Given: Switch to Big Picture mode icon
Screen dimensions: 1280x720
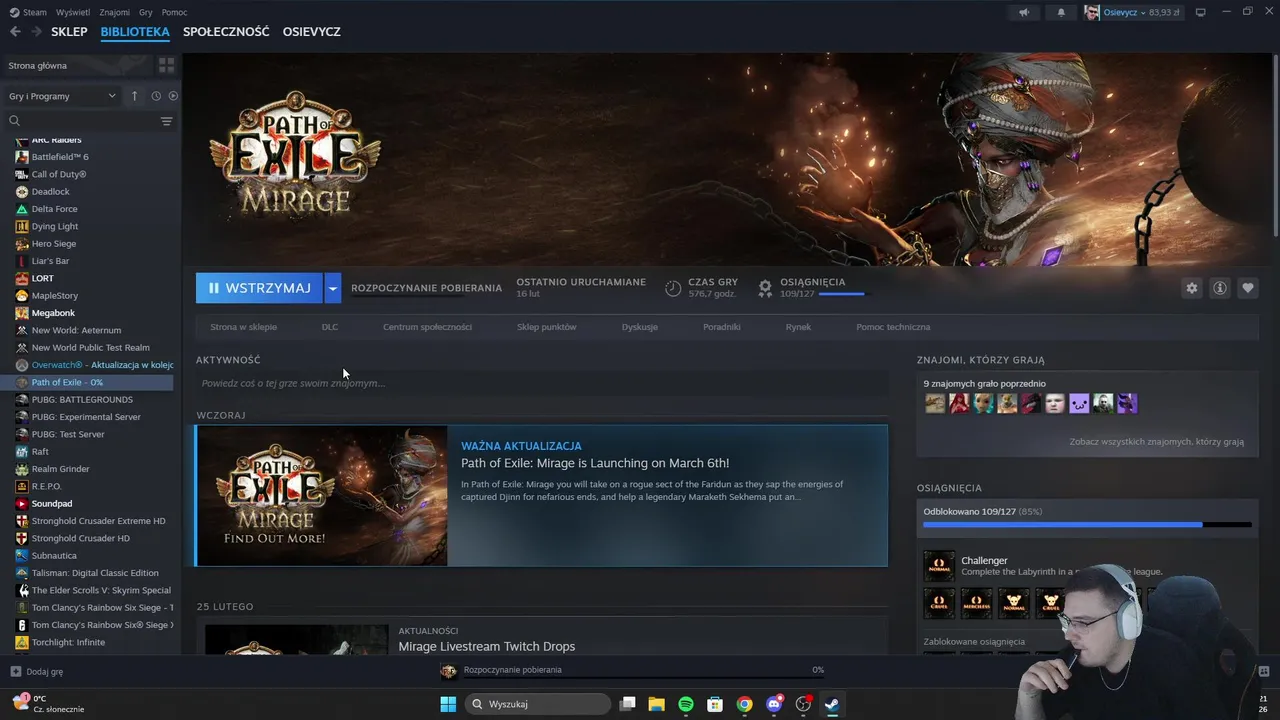Looking at the screenshot, I should point(1201,12).
